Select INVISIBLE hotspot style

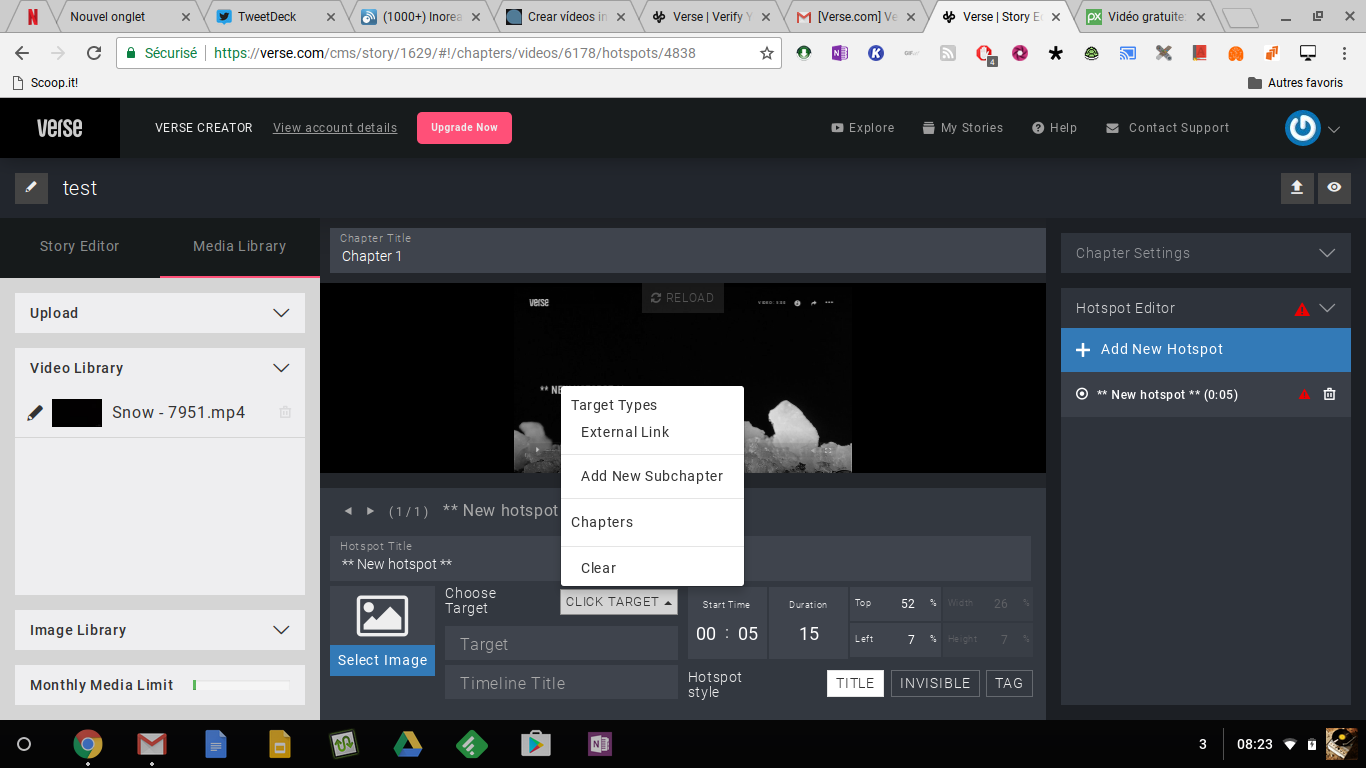tap(935, 683)
